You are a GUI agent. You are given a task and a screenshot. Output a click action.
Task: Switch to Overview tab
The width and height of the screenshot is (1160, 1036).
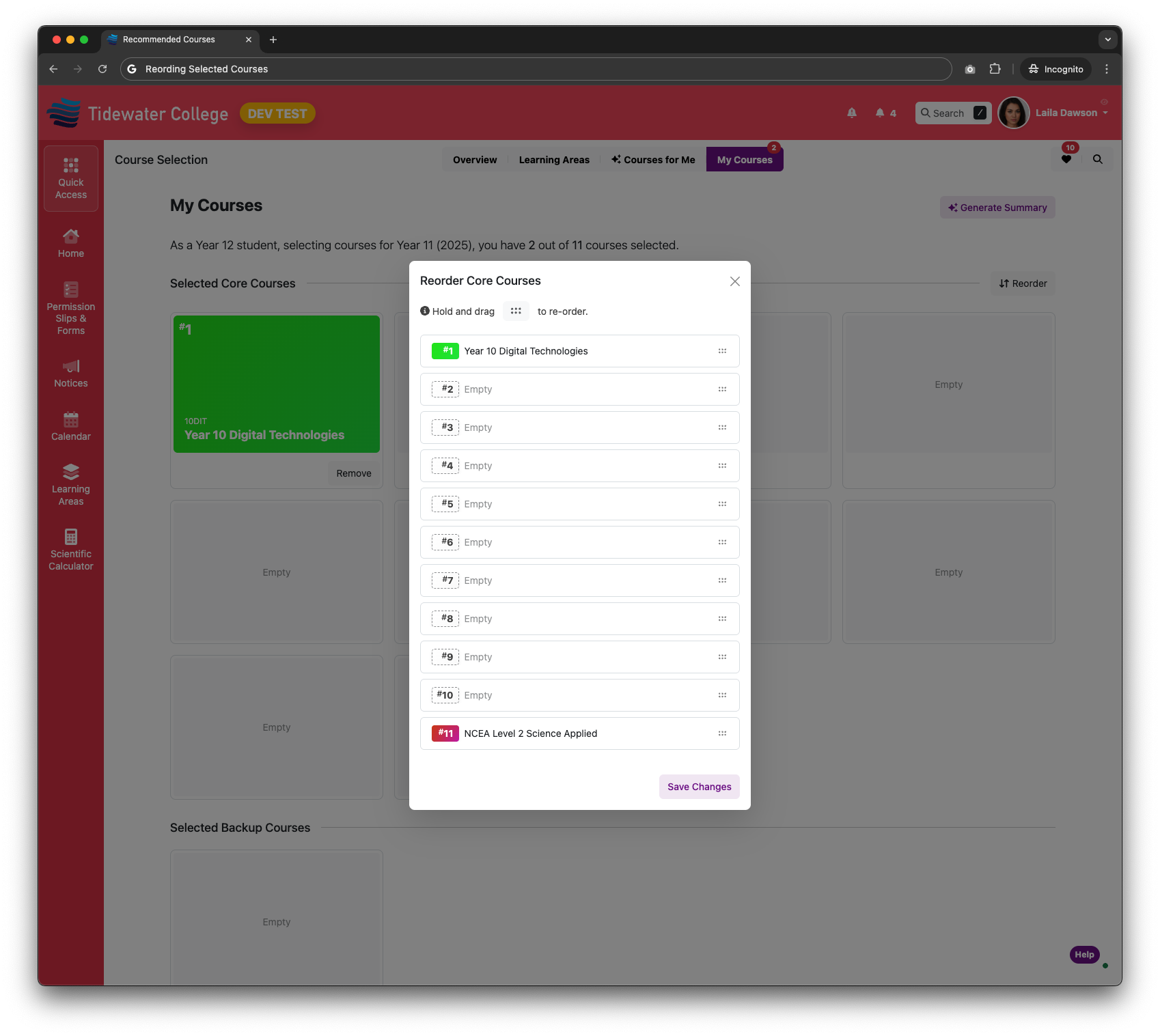tap(475, 160)
